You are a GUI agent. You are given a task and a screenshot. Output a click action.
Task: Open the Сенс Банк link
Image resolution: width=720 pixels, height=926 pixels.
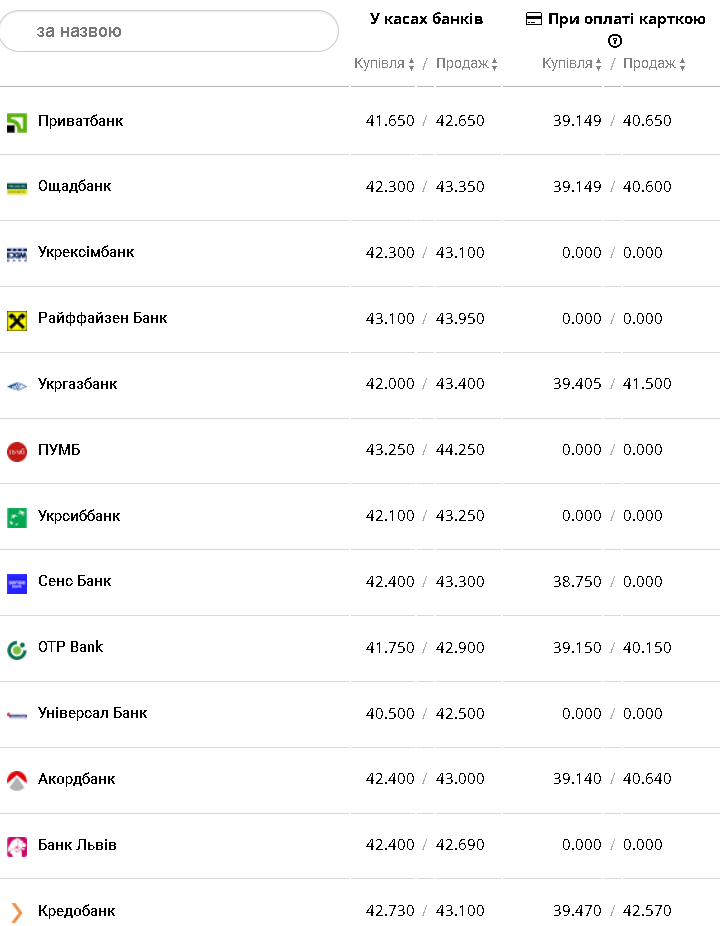[x=75, y=581]
